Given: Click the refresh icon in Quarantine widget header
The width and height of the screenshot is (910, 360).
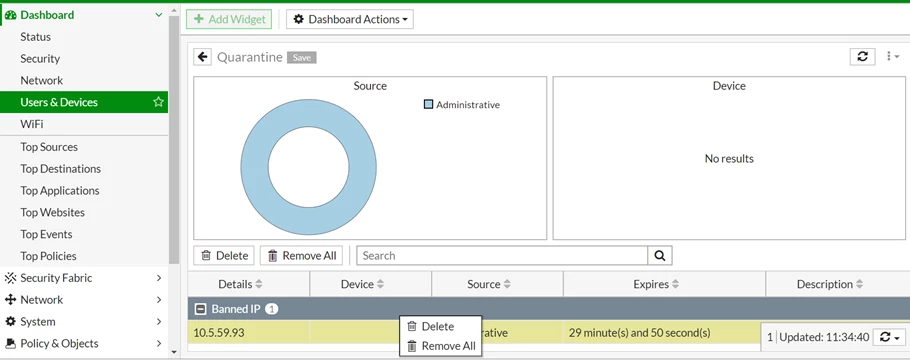Looking at the screenshot, I should click(862, 56).
